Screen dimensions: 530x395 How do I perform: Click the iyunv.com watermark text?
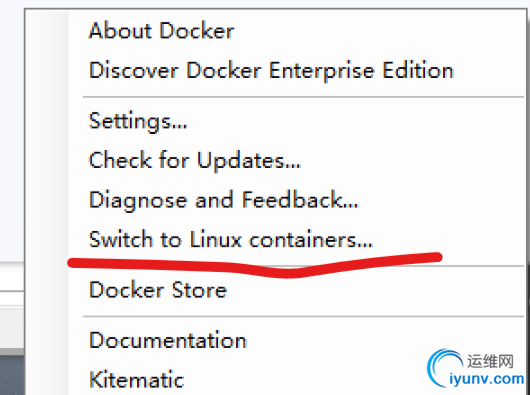point(487,379)
